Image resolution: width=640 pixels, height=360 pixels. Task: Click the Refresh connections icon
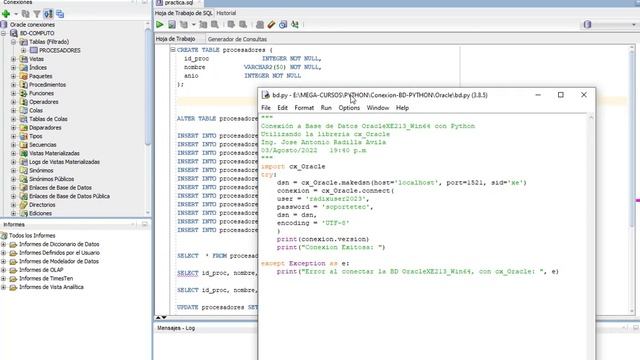[25, 14]
